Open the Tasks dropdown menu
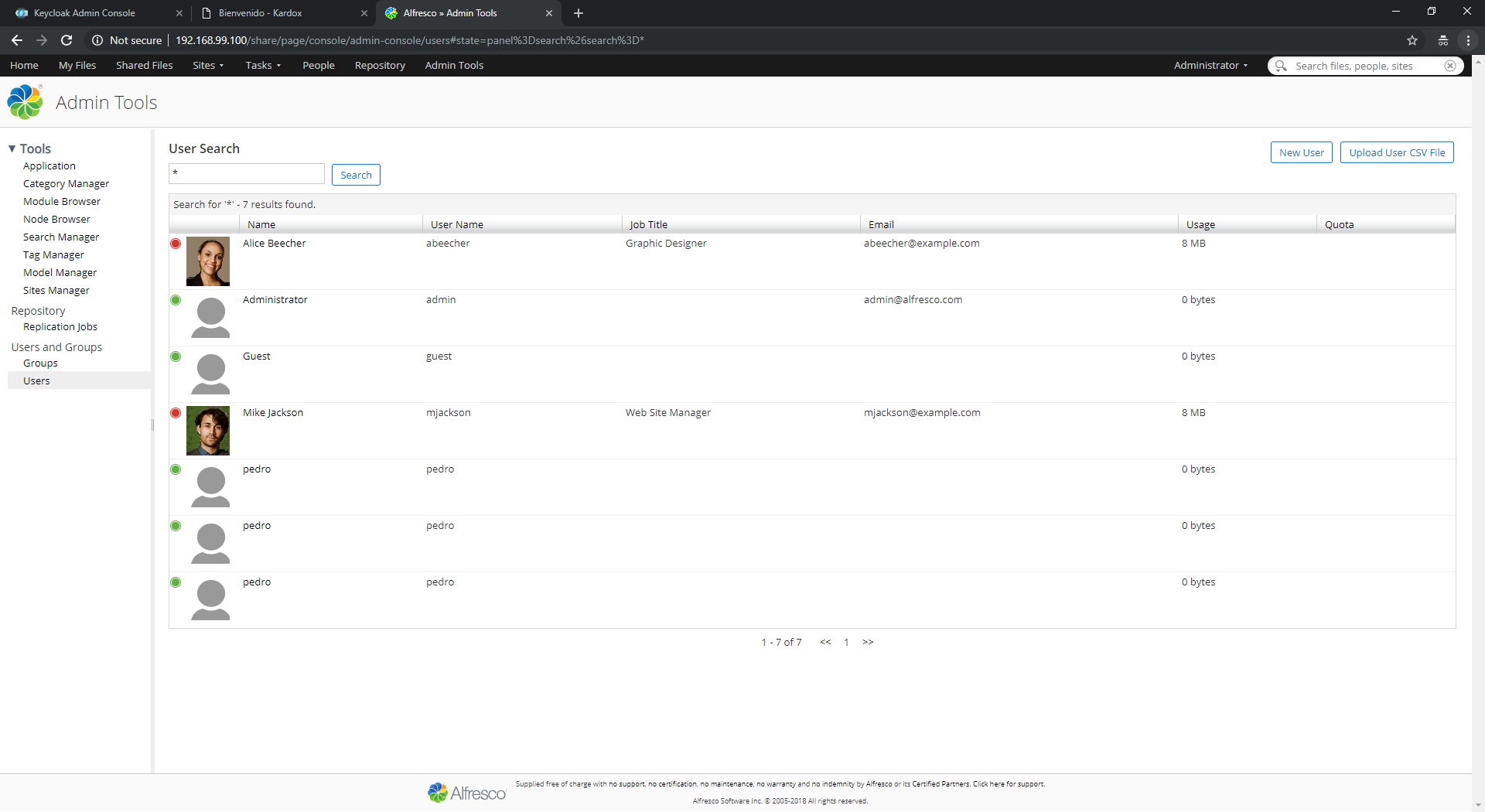The height and width of the screenshot is (812, 1485). point(263,66)
